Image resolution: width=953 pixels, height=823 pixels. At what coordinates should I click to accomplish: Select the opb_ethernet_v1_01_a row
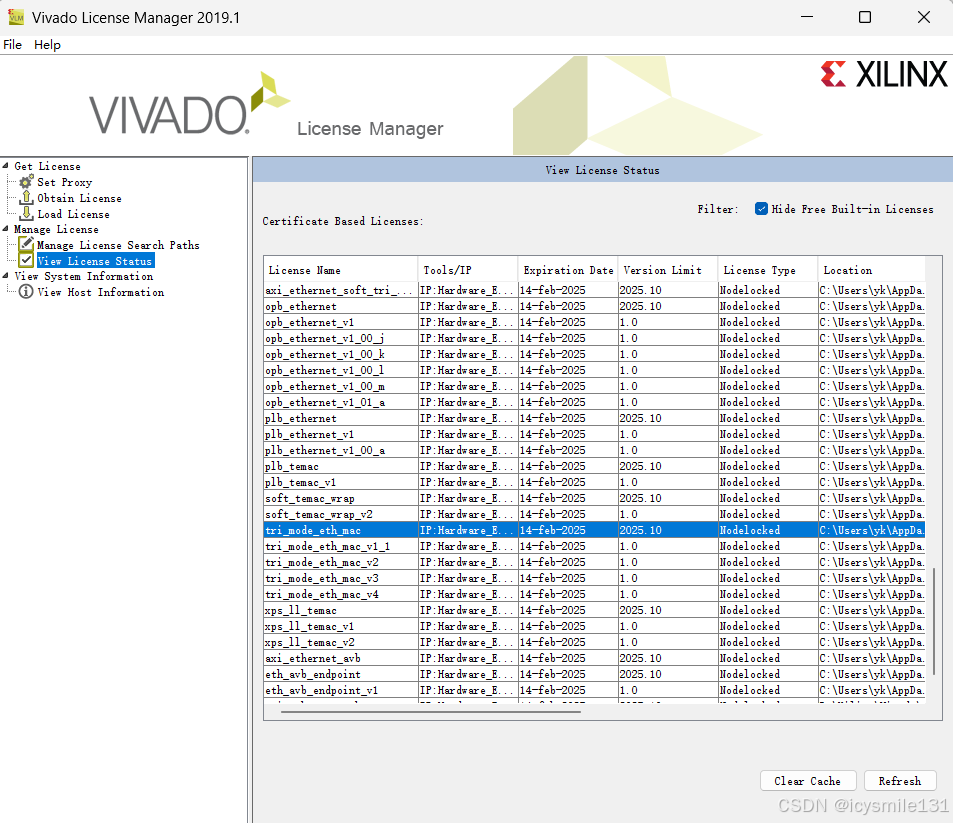[x=594, y=402]
